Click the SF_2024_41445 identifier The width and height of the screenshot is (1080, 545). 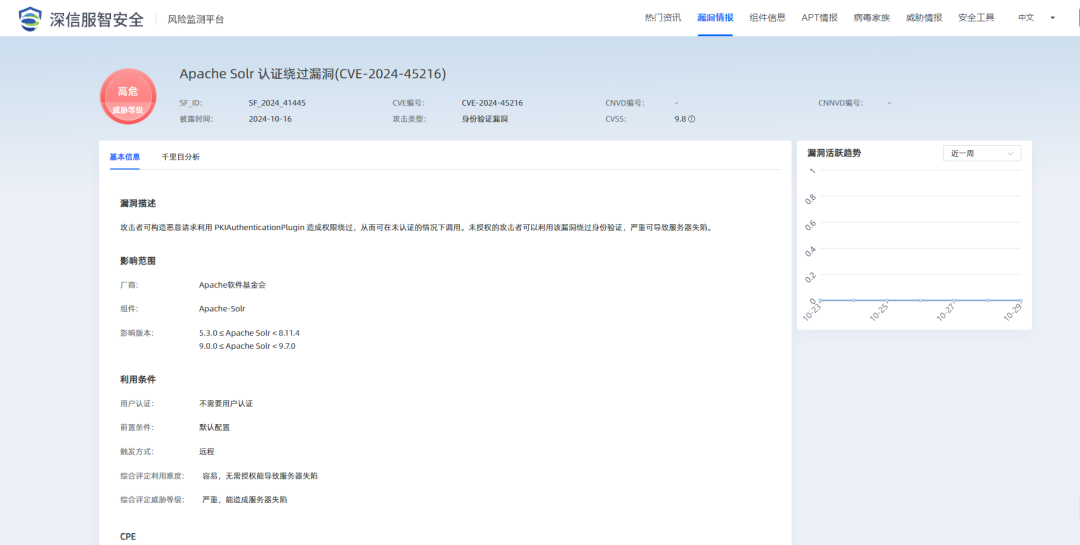tap(277, 103)
